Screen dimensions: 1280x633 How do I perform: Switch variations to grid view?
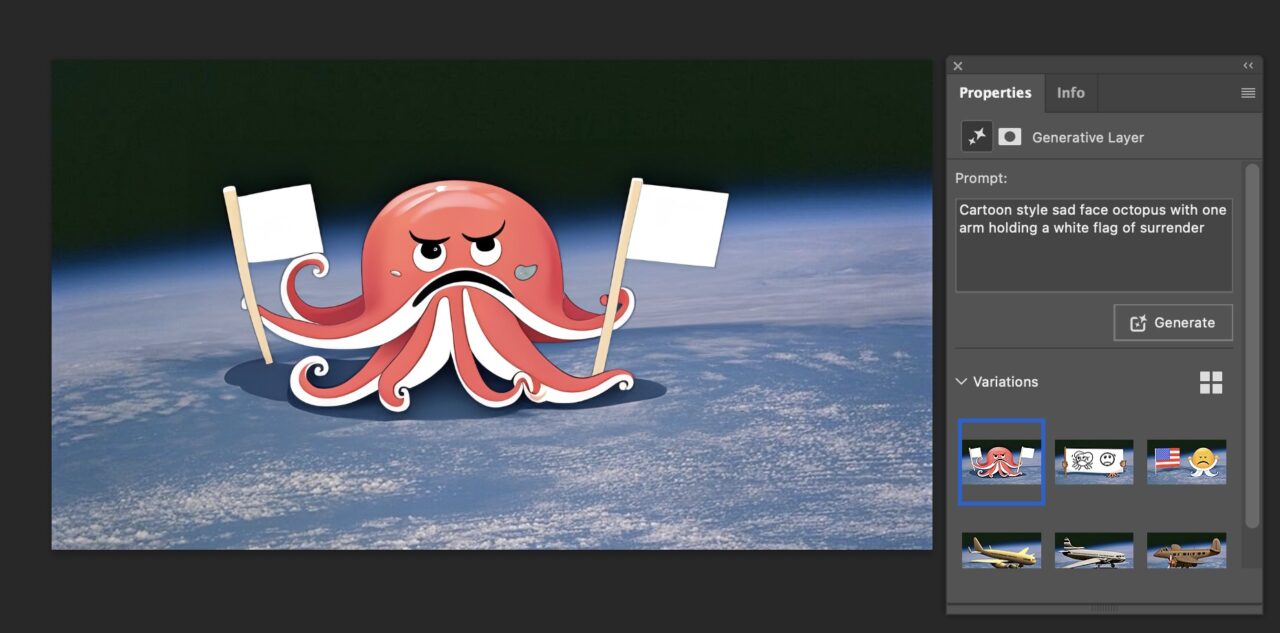(x=1211, y=382)
